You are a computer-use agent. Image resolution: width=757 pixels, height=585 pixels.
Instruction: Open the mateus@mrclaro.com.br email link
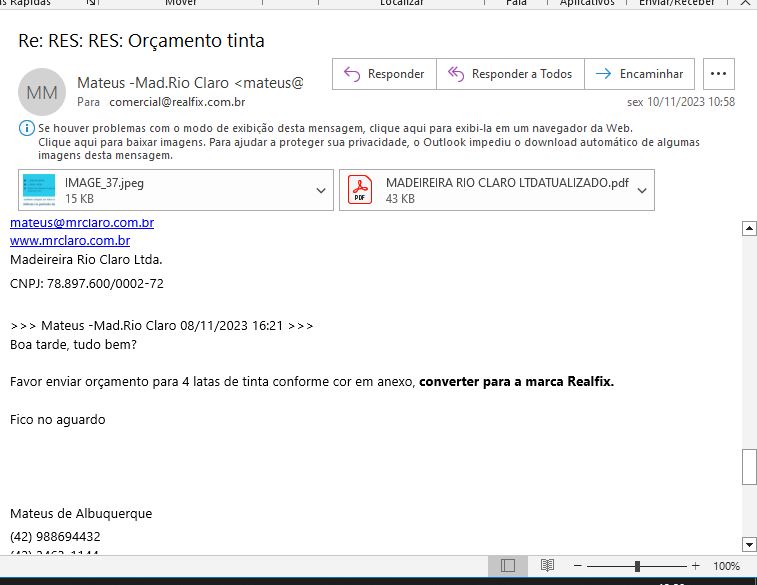coord(82,223)
